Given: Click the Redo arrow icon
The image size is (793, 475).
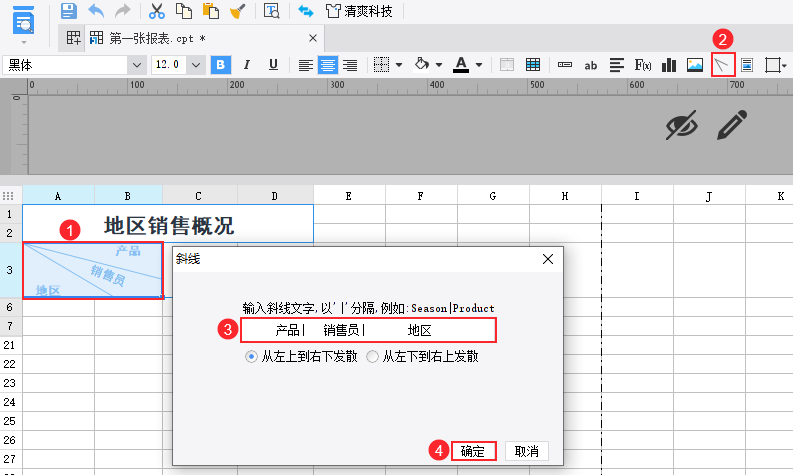Looking at the screenshot, I should [122, 11].
